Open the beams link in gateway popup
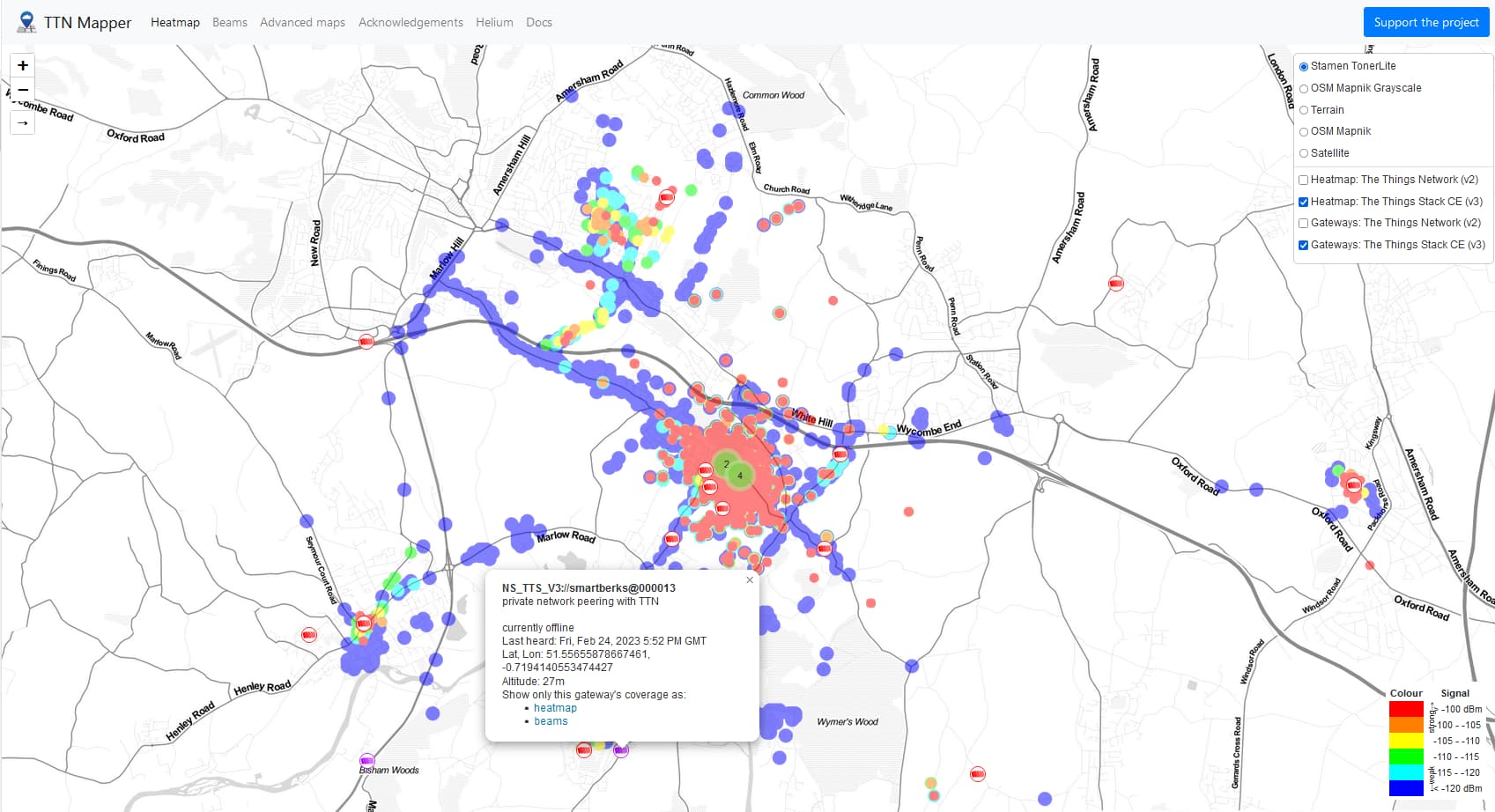 (551, 721)
